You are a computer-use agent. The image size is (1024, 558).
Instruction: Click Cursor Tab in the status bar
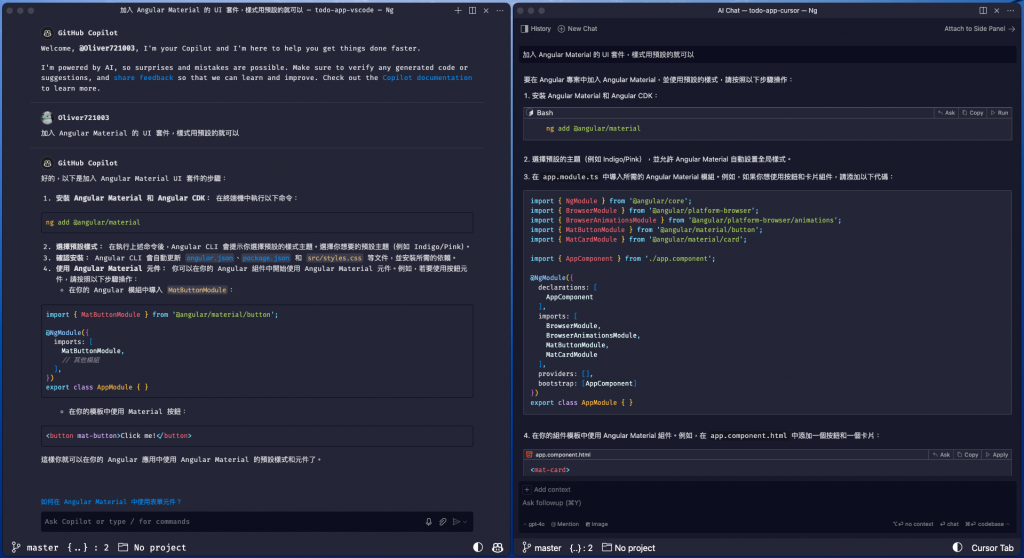pyautogui.click(x=993, y=548)
